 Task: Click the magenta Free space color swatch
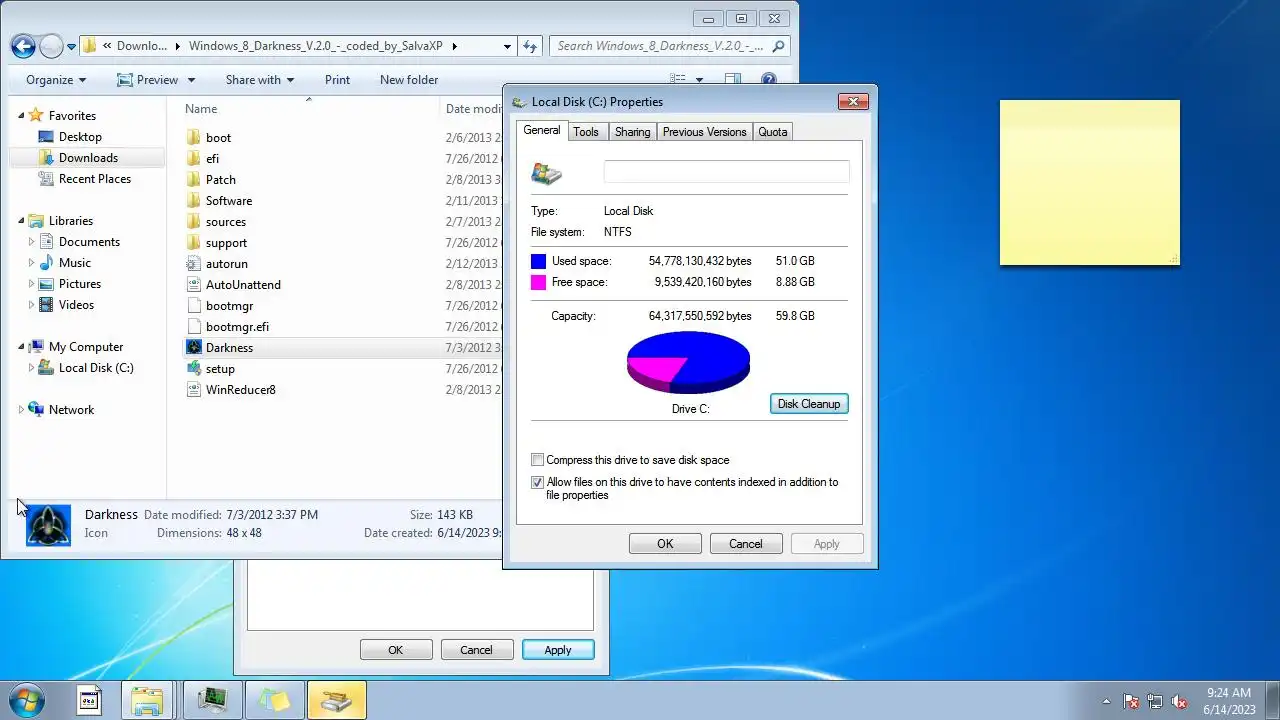pos(538,282)
